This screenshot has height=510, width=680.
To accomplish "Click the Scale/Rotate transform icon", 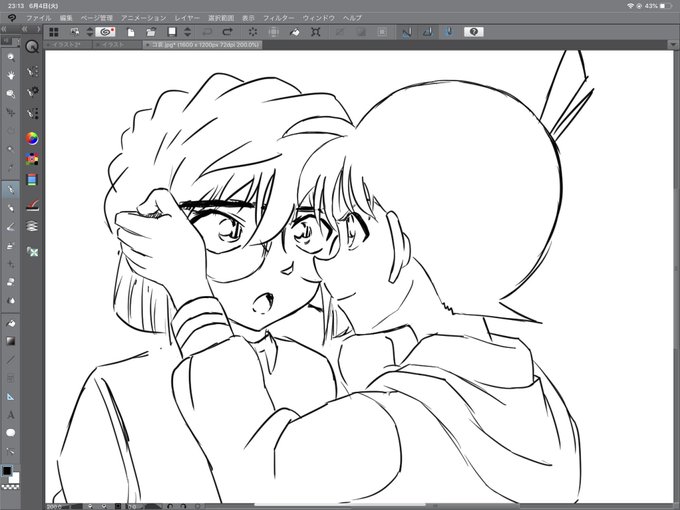I will pyautogui.click(x=316, y=32).
